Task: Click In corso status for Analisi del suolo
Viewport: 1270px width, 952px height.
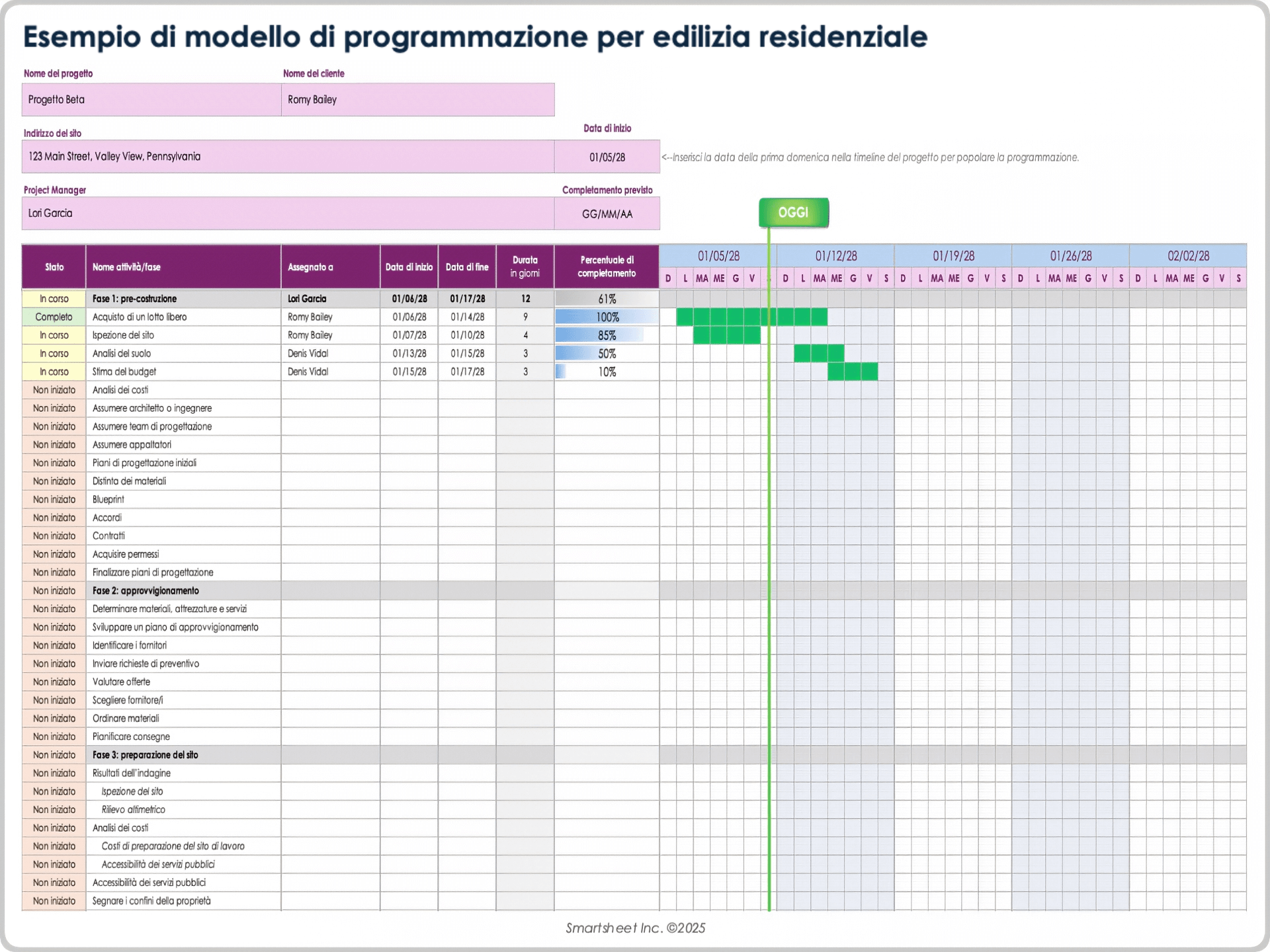Action: (54, 354)
